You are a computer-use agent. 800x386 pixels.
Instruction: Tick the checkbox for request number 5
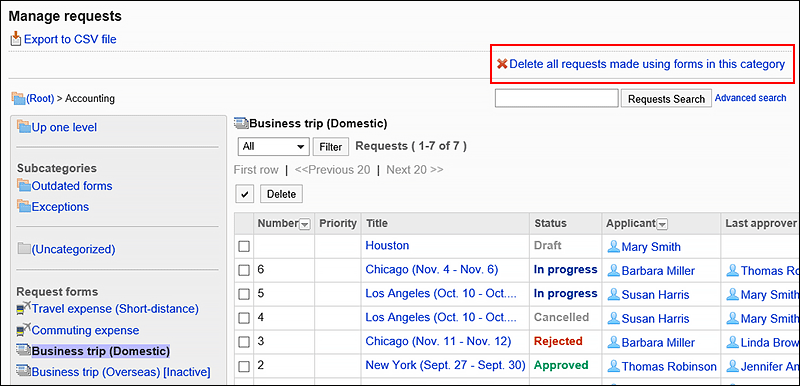[244, 294]
